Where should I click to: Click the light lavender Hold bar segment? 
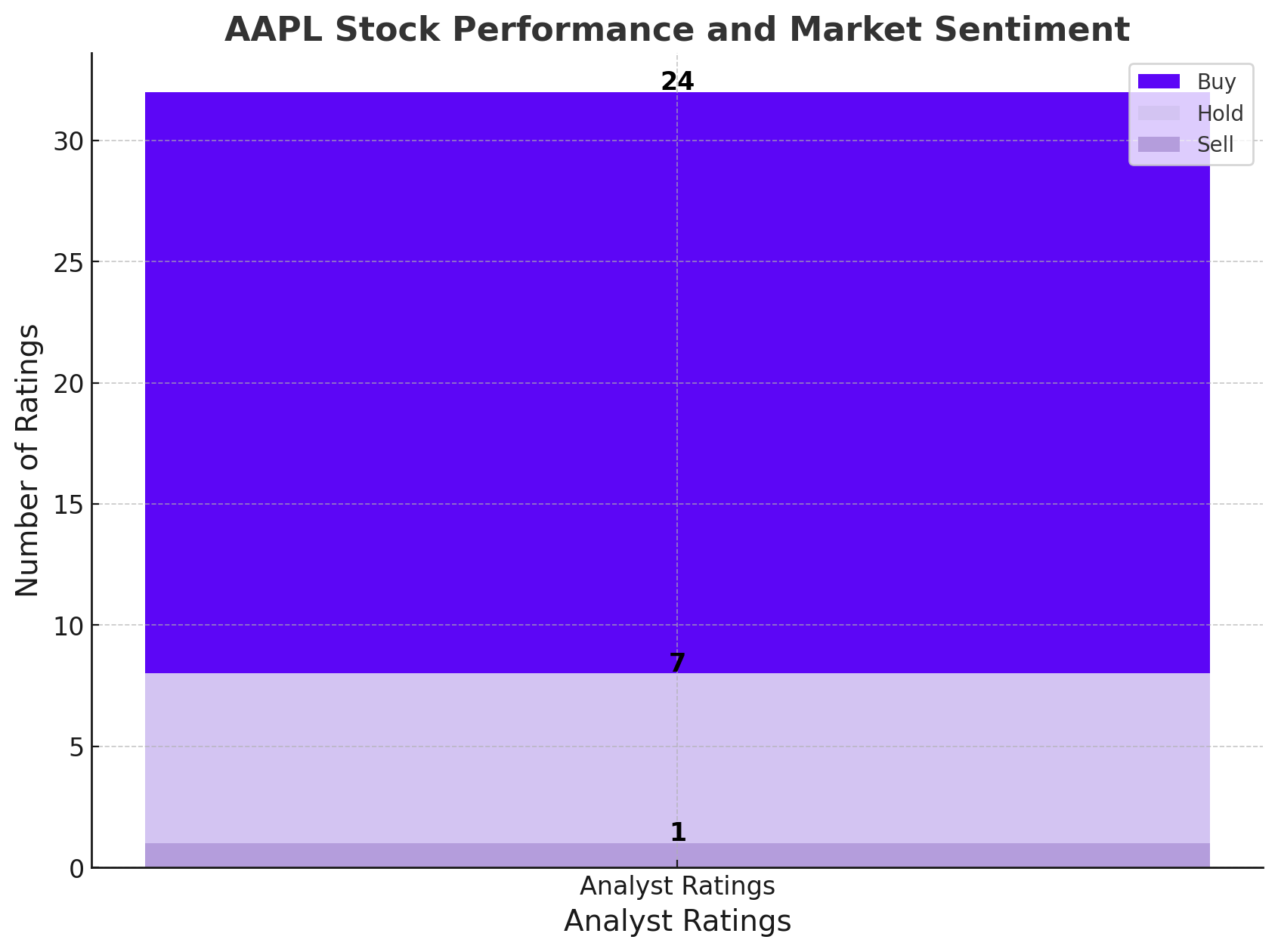point(677,758)
